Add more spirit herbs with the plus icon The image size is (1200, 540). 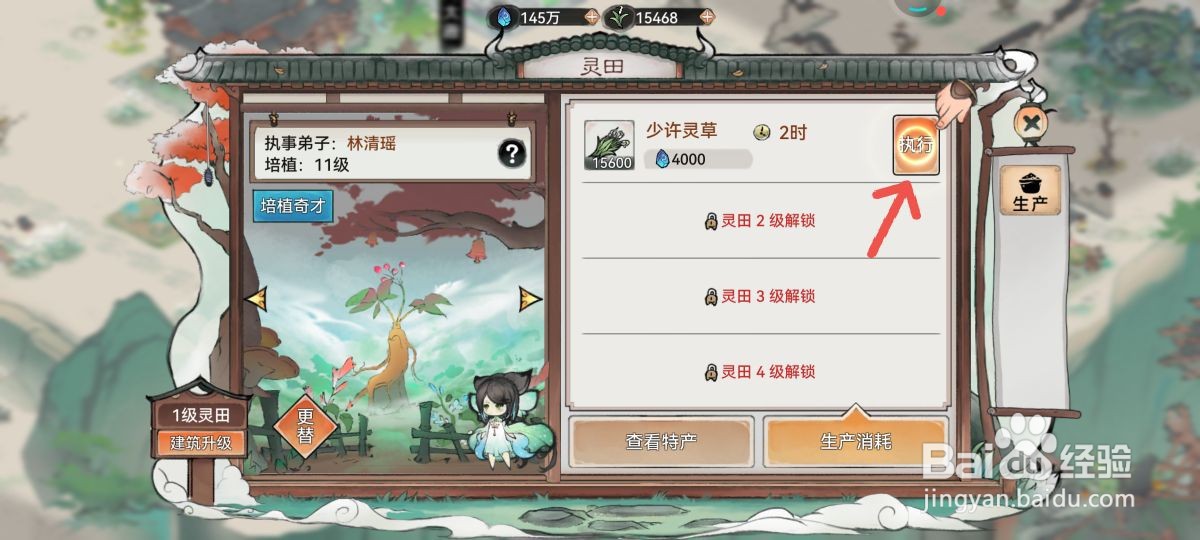tap(706, 17)
